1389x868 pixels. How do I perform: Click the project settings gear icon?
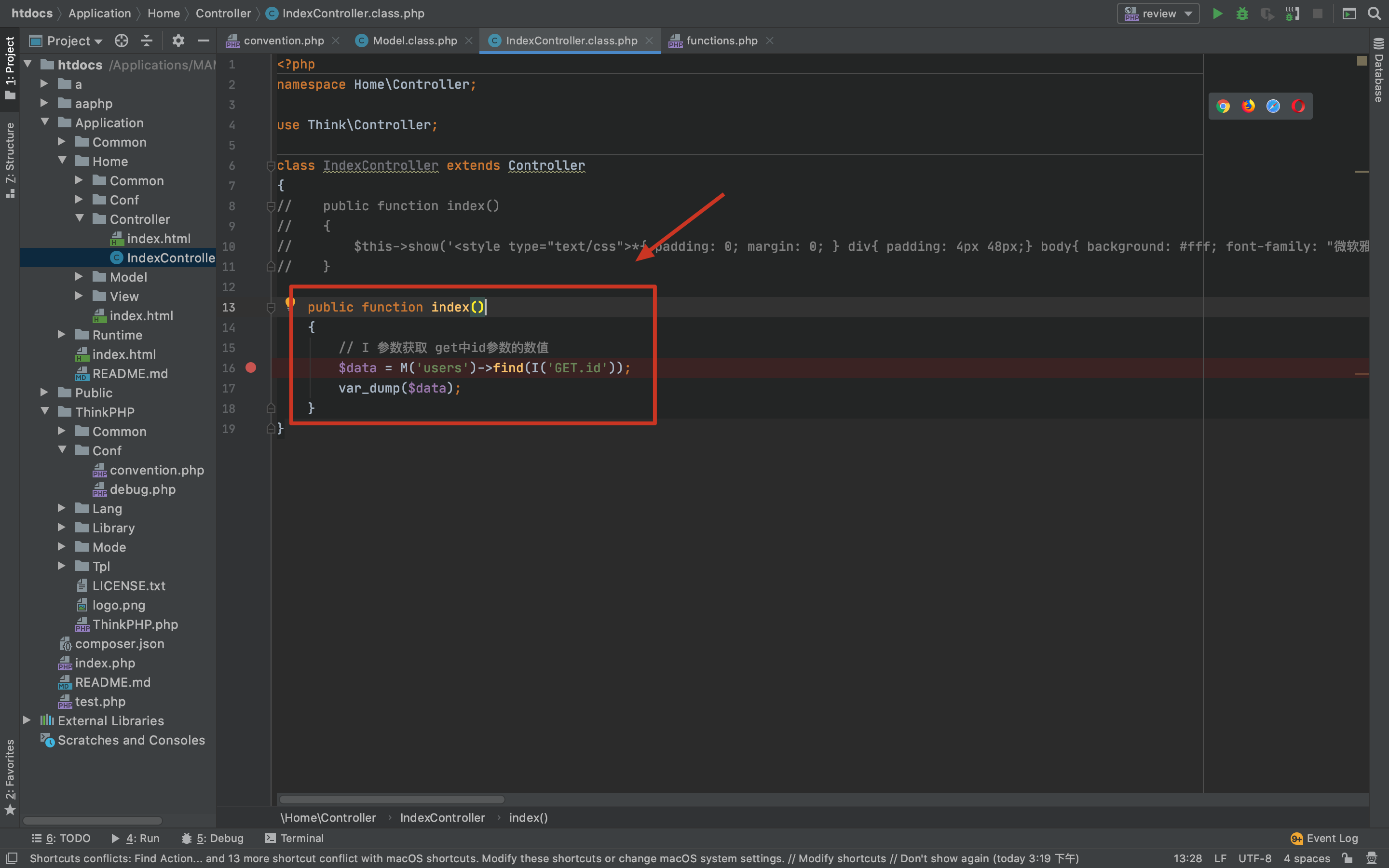coord(178,41)
